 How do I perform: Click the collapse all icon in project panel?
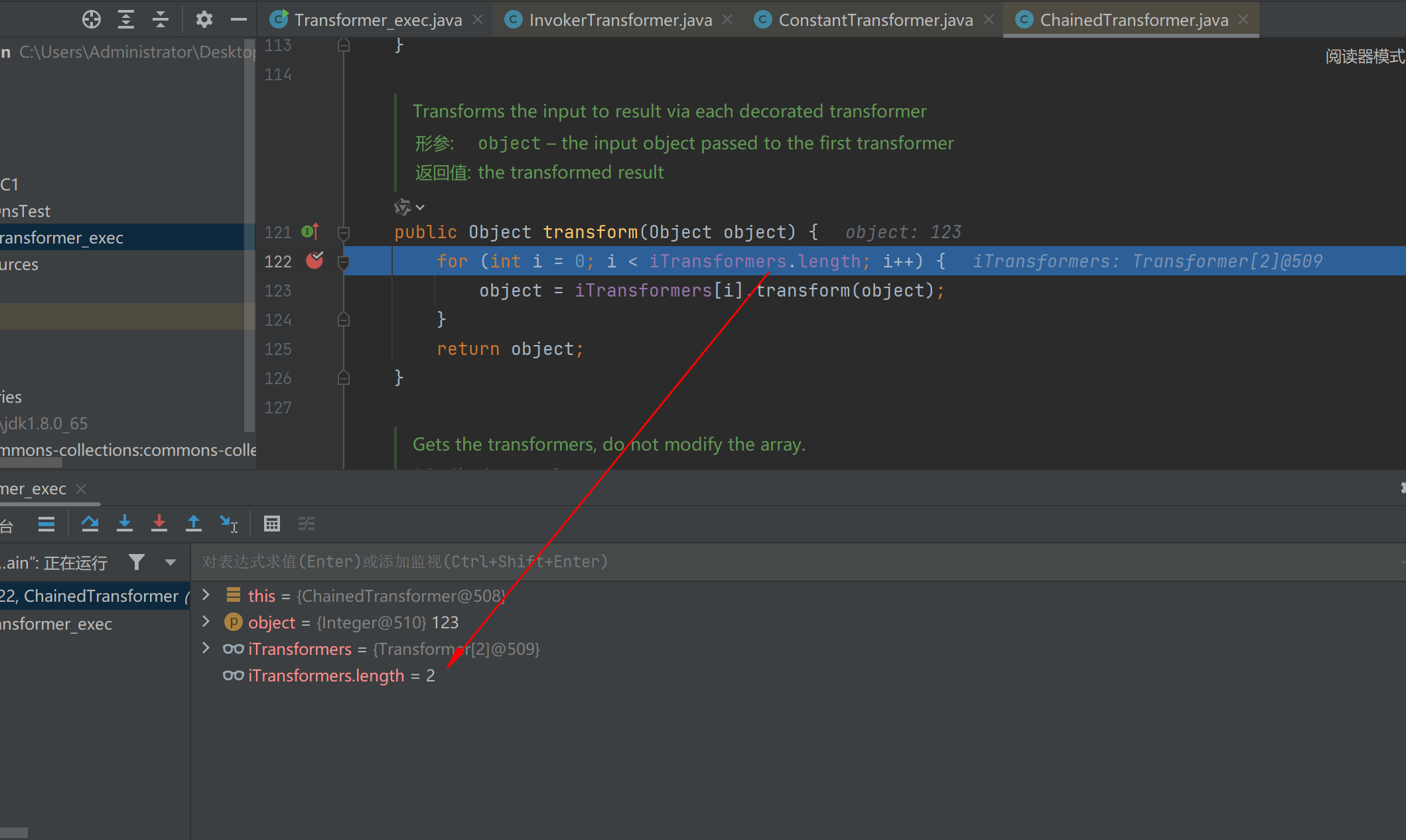(161, 19)
